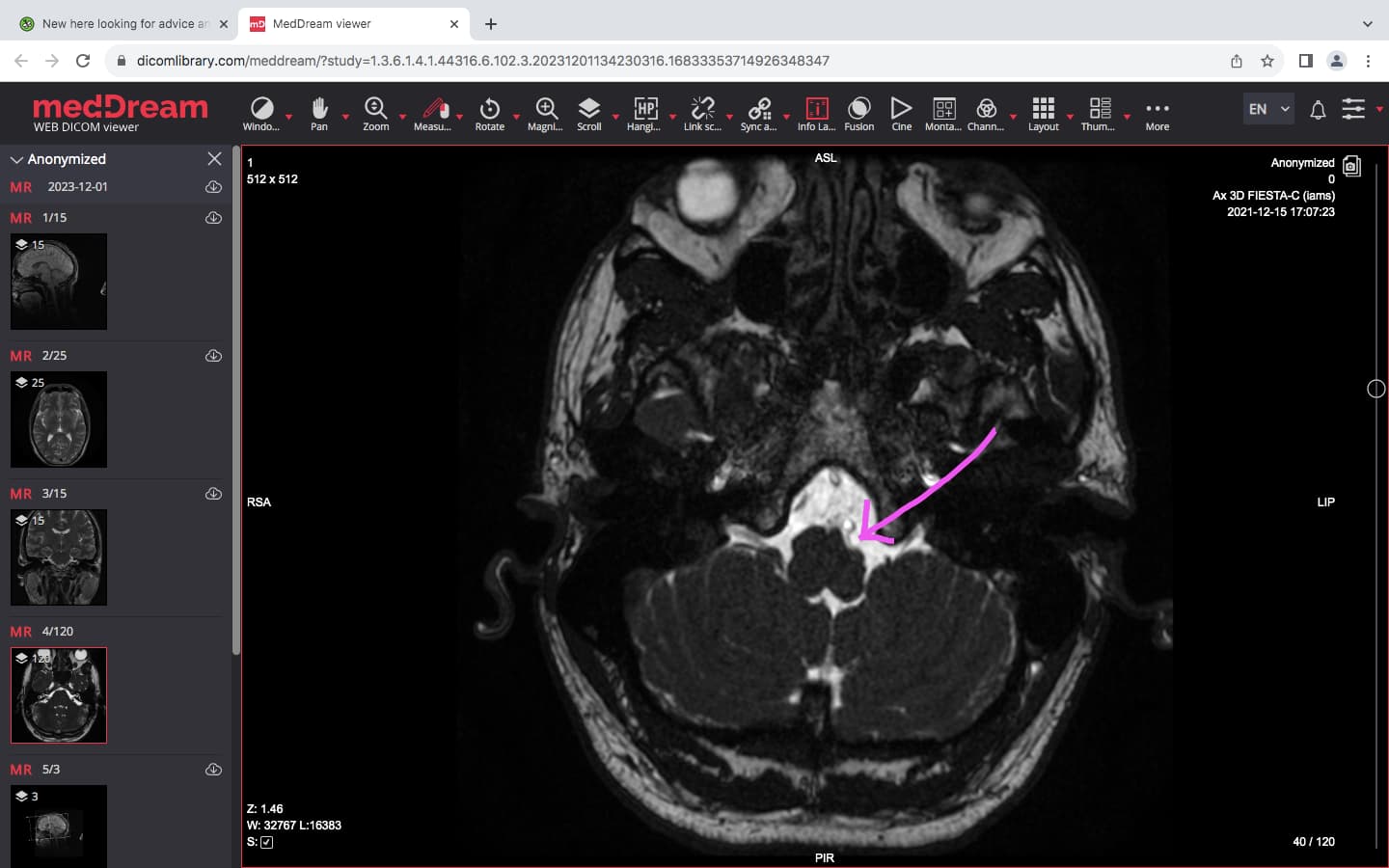
Task: Open the More tools menu
Action: coord(1157,113)
